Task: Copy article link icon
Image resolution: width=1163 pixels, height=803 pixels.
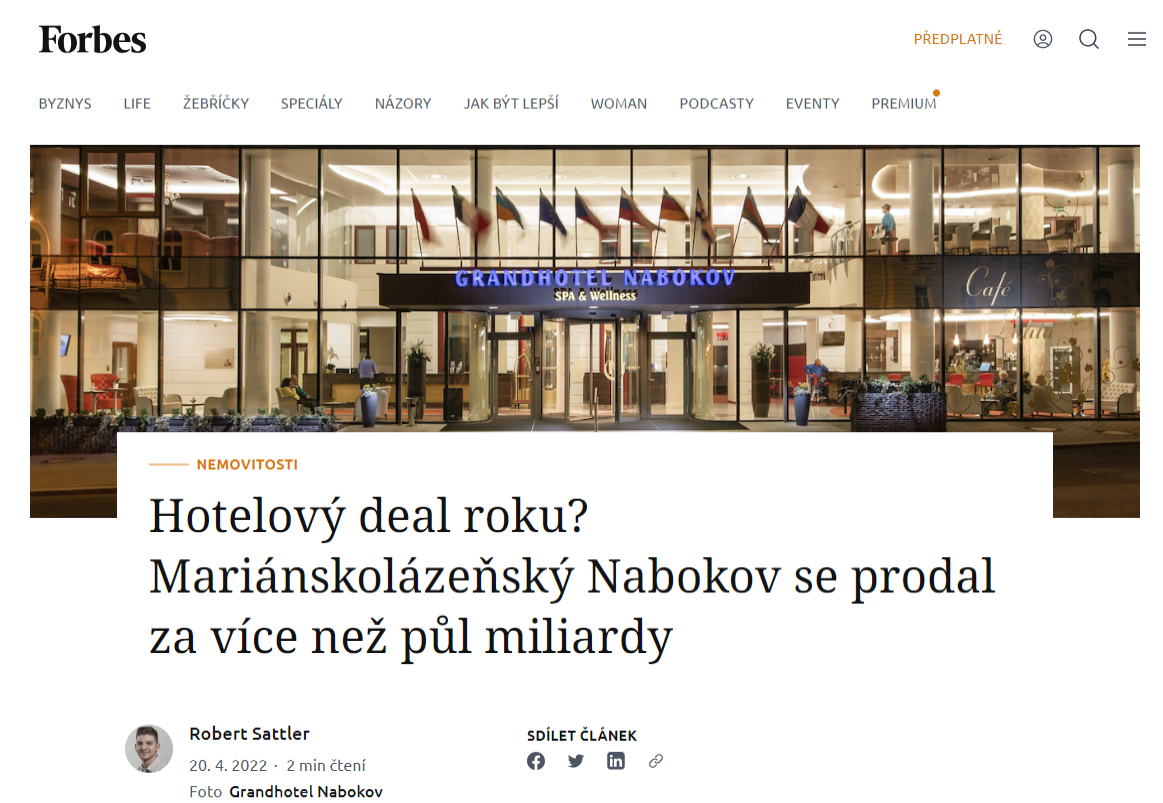Action: tap(656, 761)
